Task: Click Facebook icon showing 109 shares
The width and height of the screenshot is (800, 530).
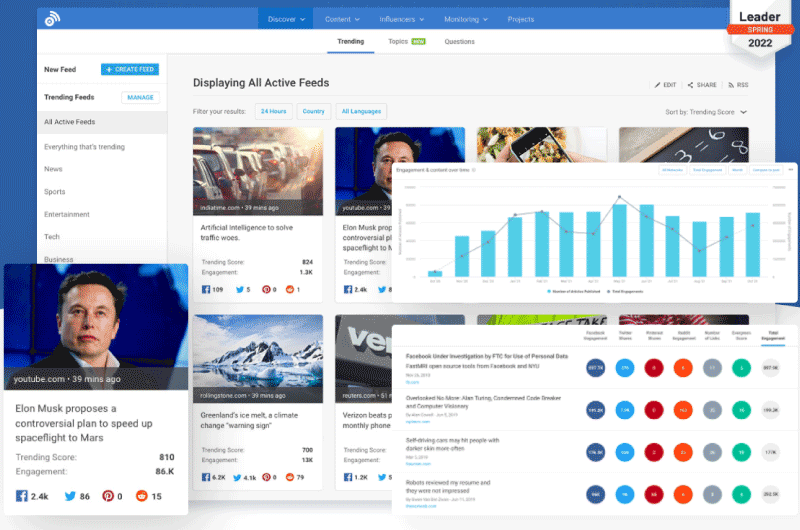Action: 206,290
